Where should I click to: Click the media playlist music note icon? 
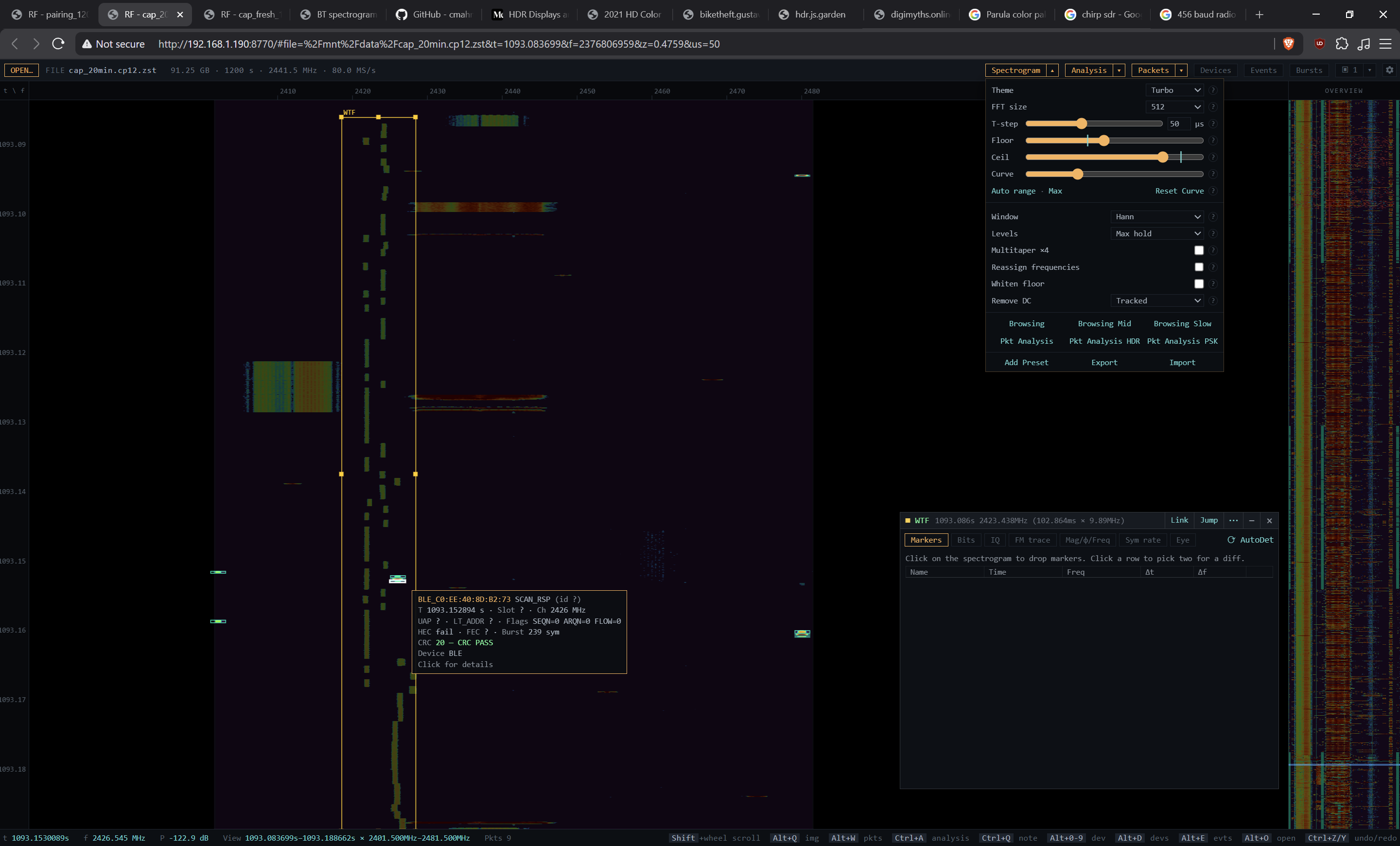[x=1364, y=44]
